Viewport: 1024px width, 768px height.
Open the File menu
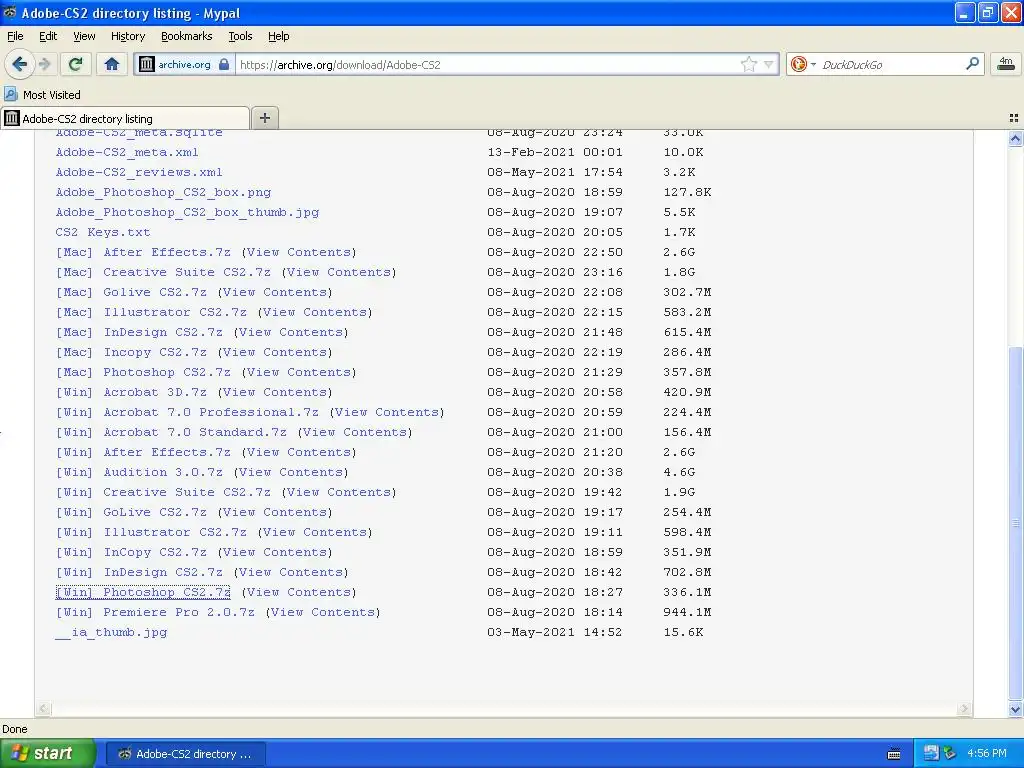[15, 36]
